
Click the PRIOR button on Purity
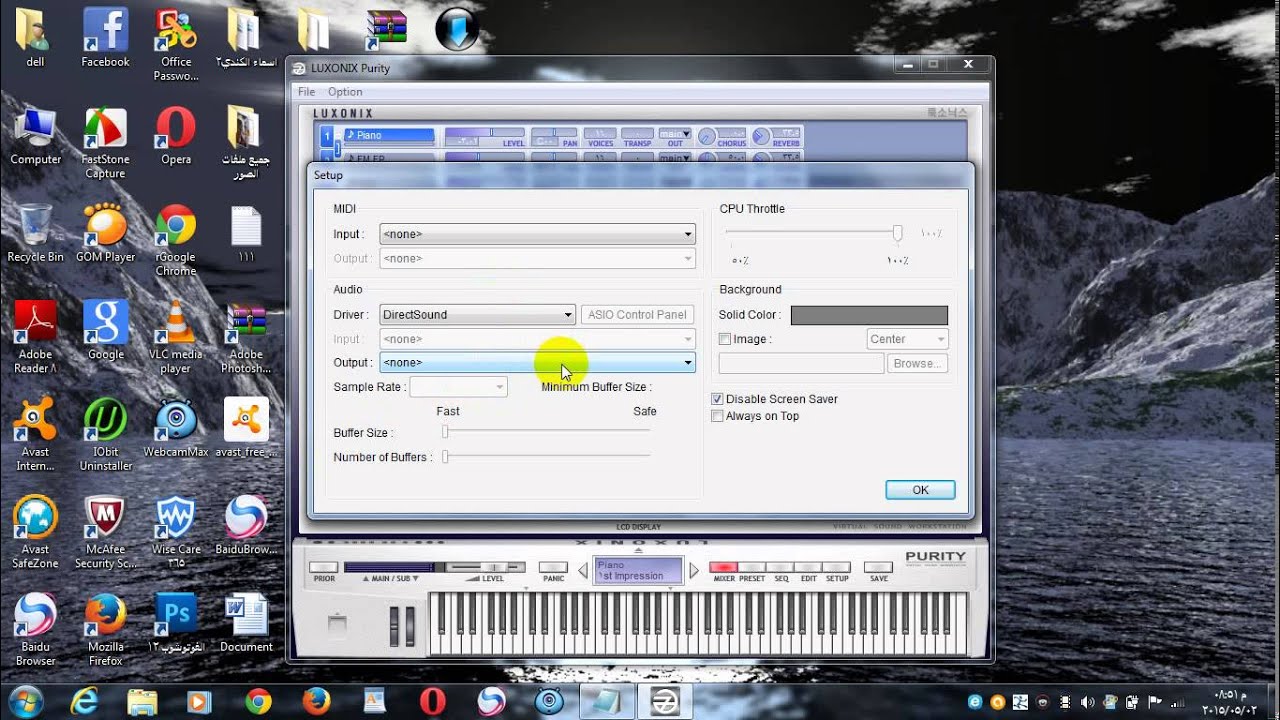324,568
